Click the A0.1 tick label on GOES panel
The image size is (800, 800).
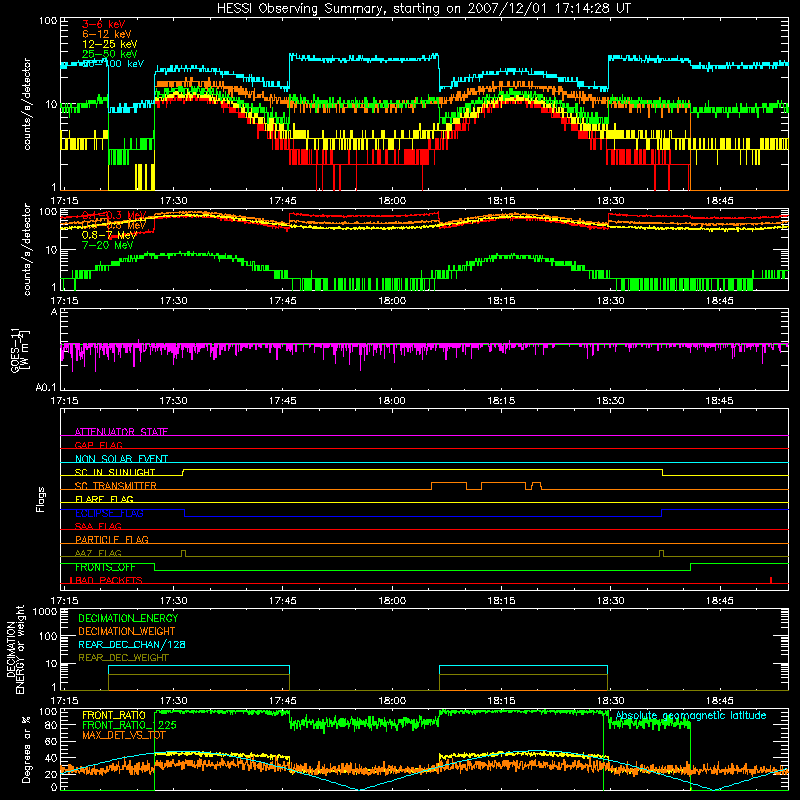46,388
